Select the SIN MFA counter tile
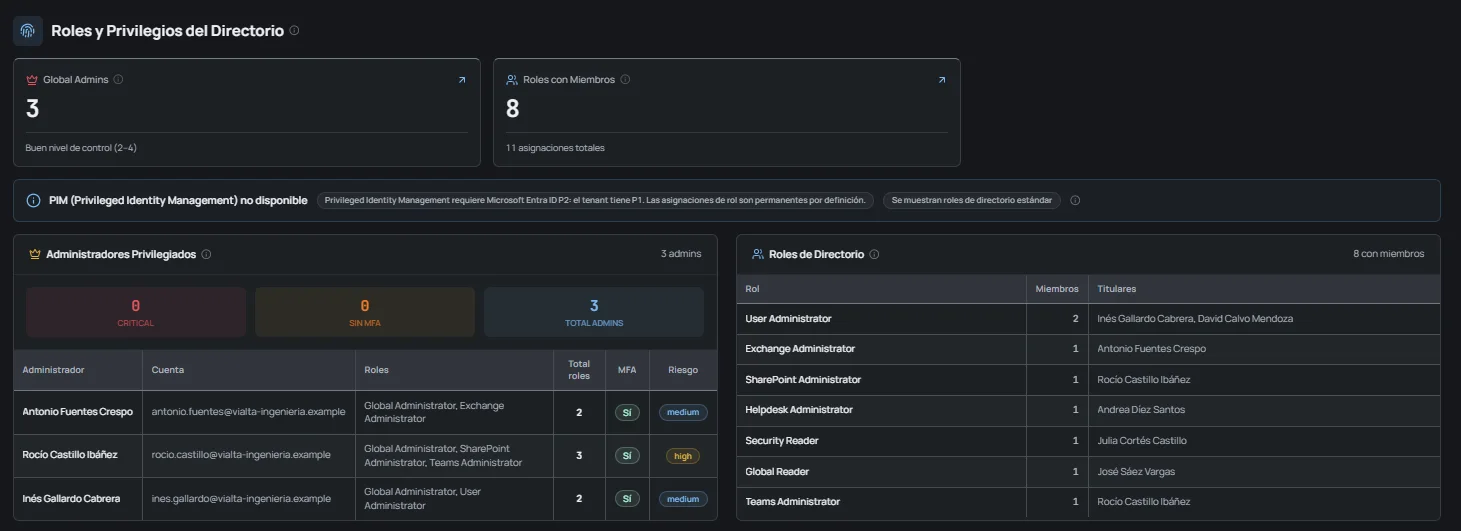This screenshot has width=1461, height=531. click(365, 312)
